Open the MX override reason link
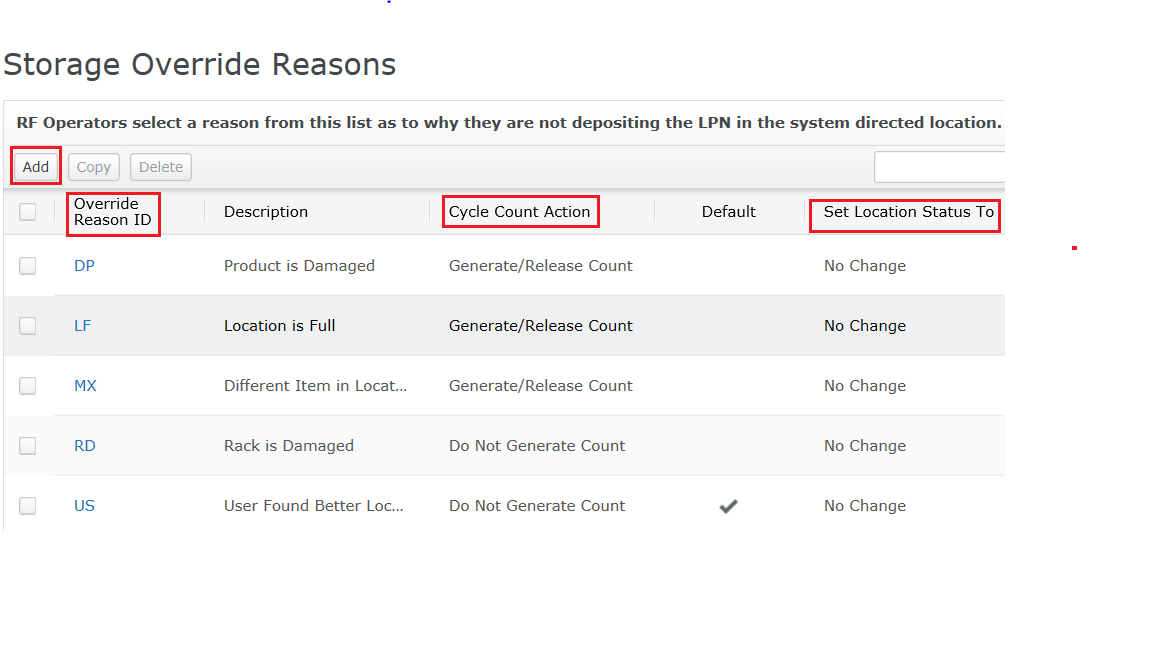 (85, 386)
